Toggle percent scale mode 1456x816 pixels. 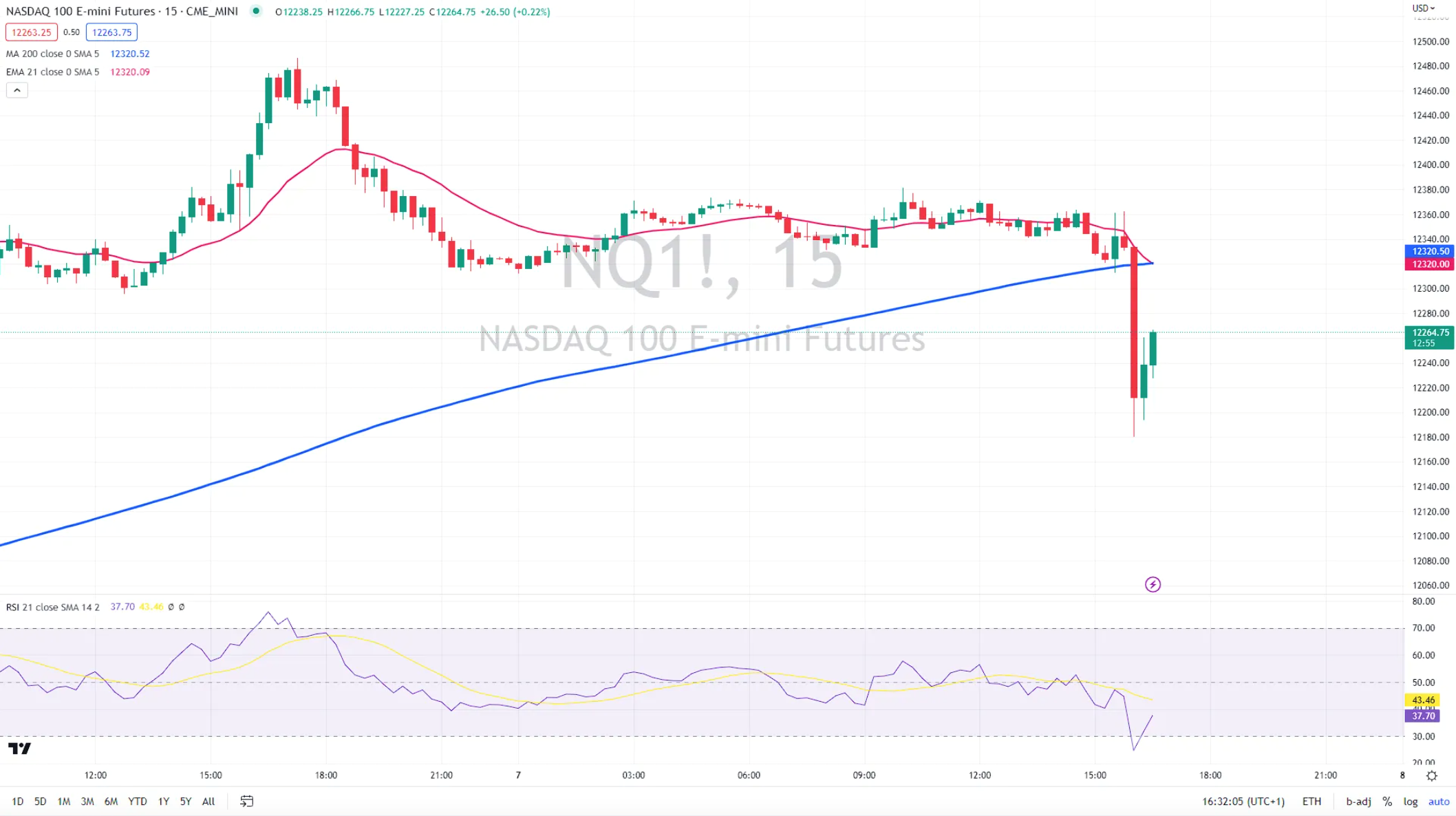click(1387, 802)
